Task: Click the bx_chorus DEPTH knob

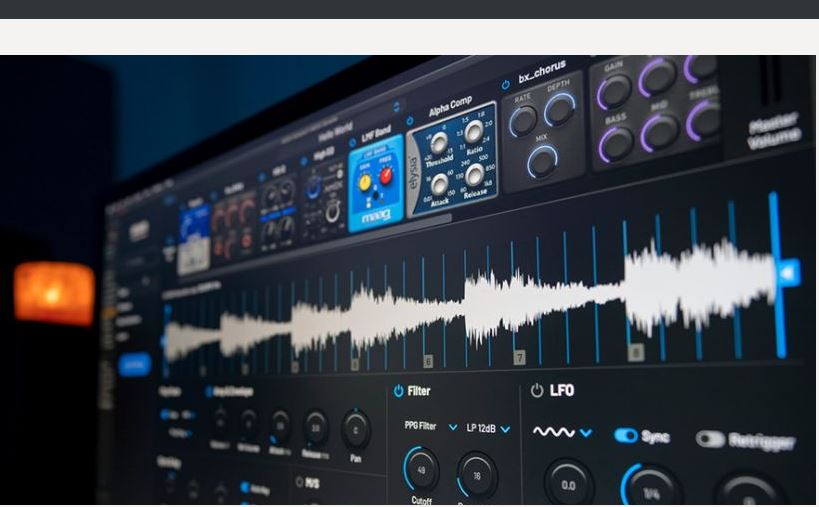Action: pyautogui.click(x=559, y=110)
